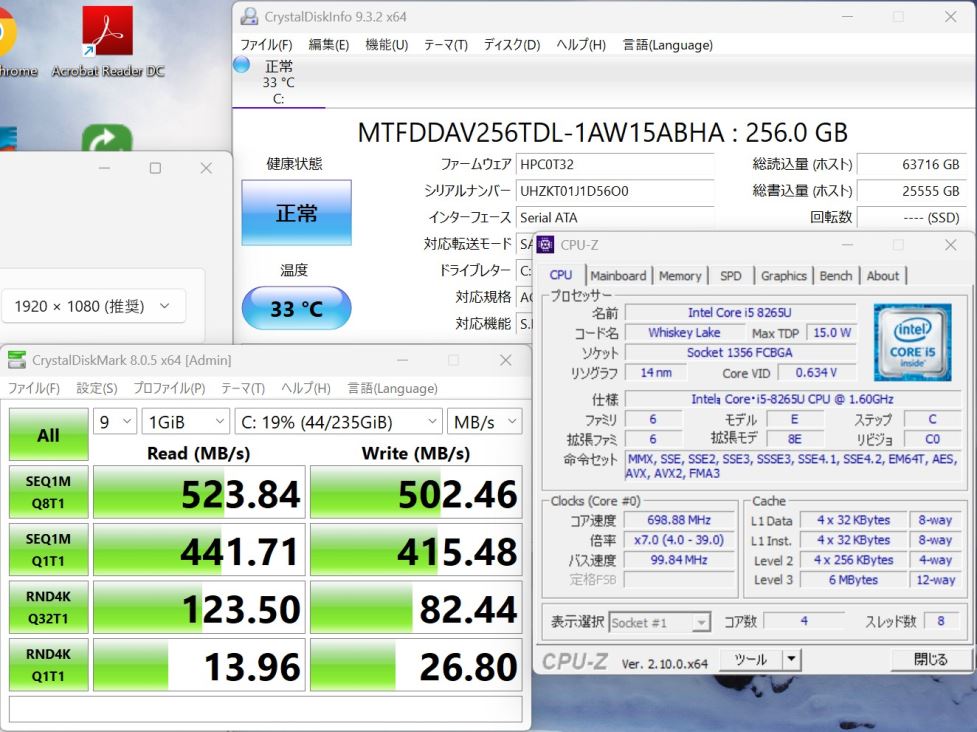977x732 pixels.
Task: Click the total host writes value 25555 GB
Action: 912,191
